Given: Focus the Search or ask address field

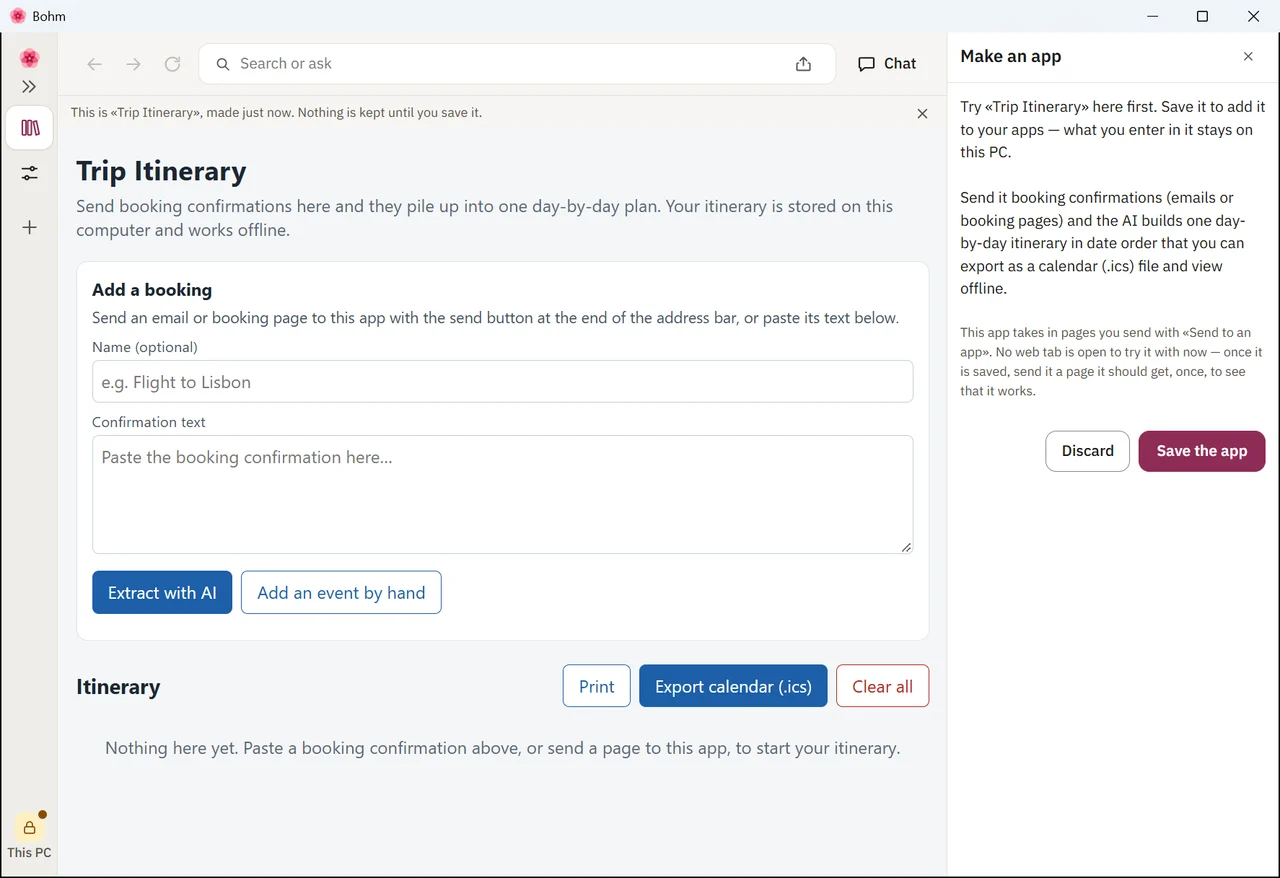Looking at the screenshot, I should point(516,64).
